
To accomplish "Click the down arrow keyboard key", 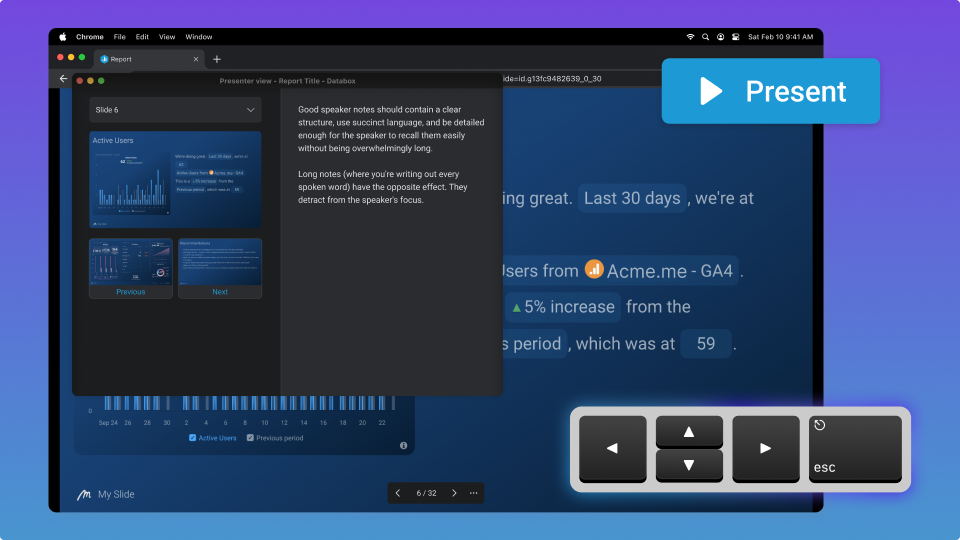I will [689, 466].
